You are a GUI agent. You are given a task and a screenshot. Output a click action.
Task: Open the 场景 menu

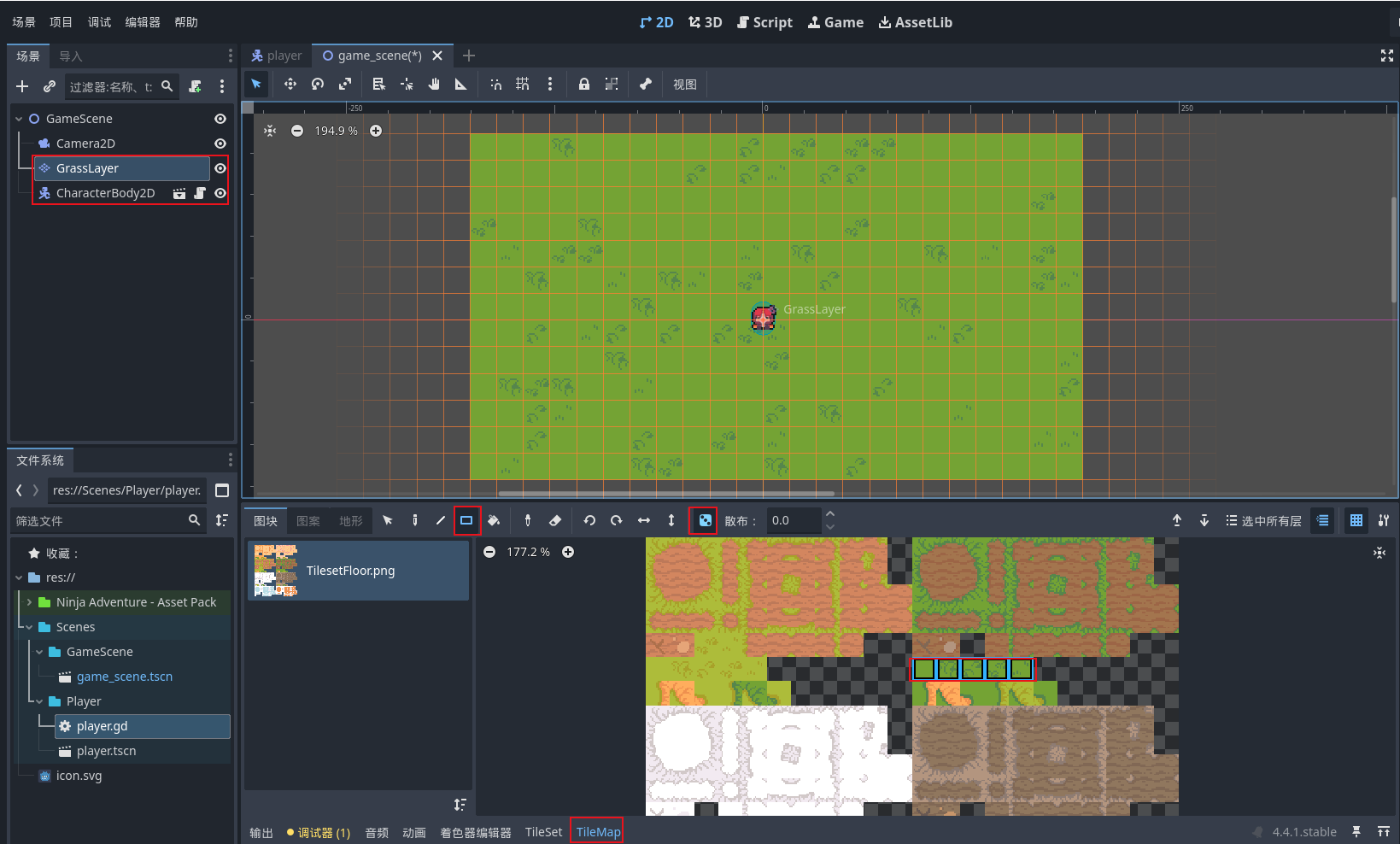pos(24,22)
